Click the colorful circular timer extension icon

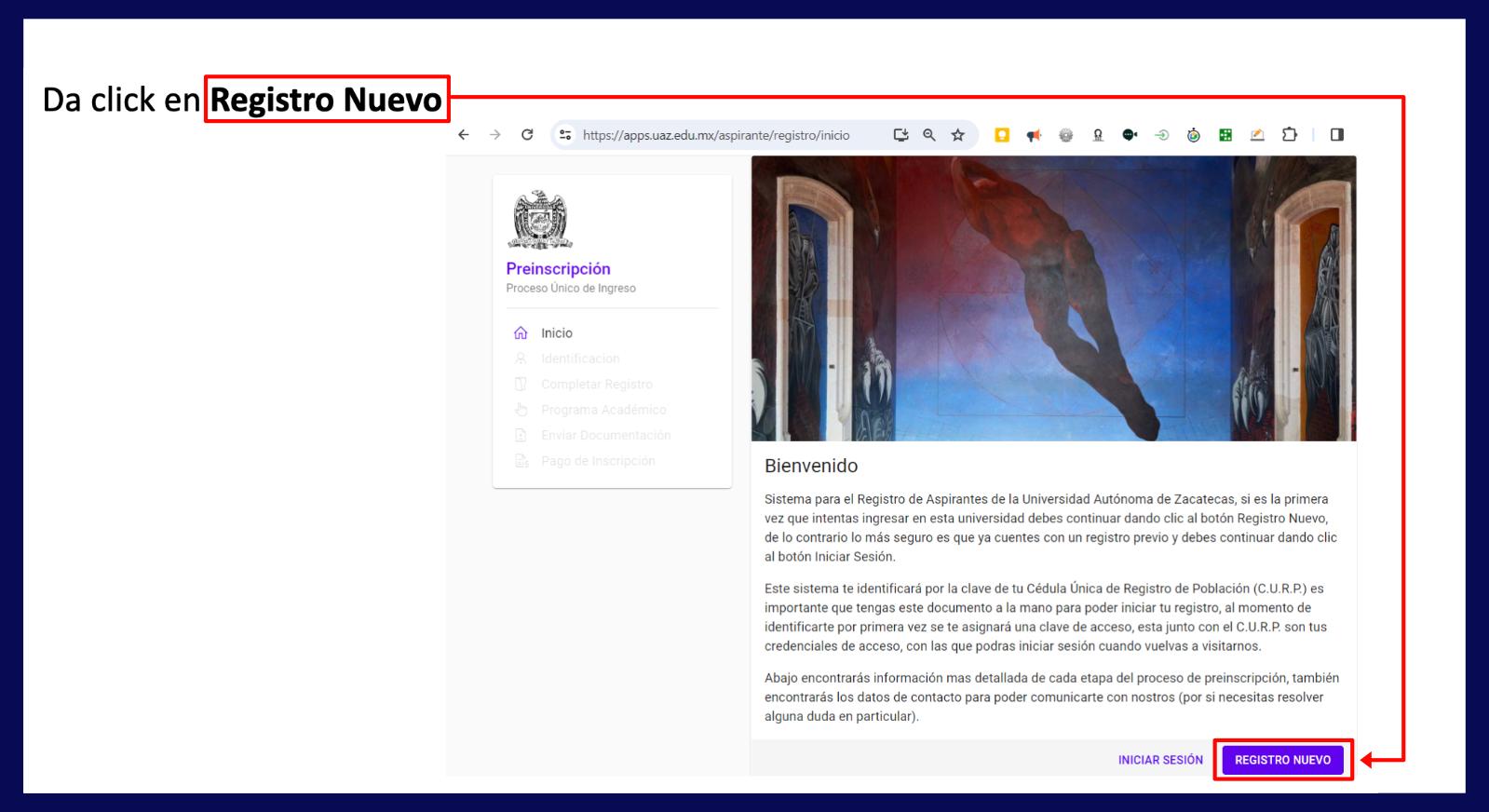[1194, 135]
